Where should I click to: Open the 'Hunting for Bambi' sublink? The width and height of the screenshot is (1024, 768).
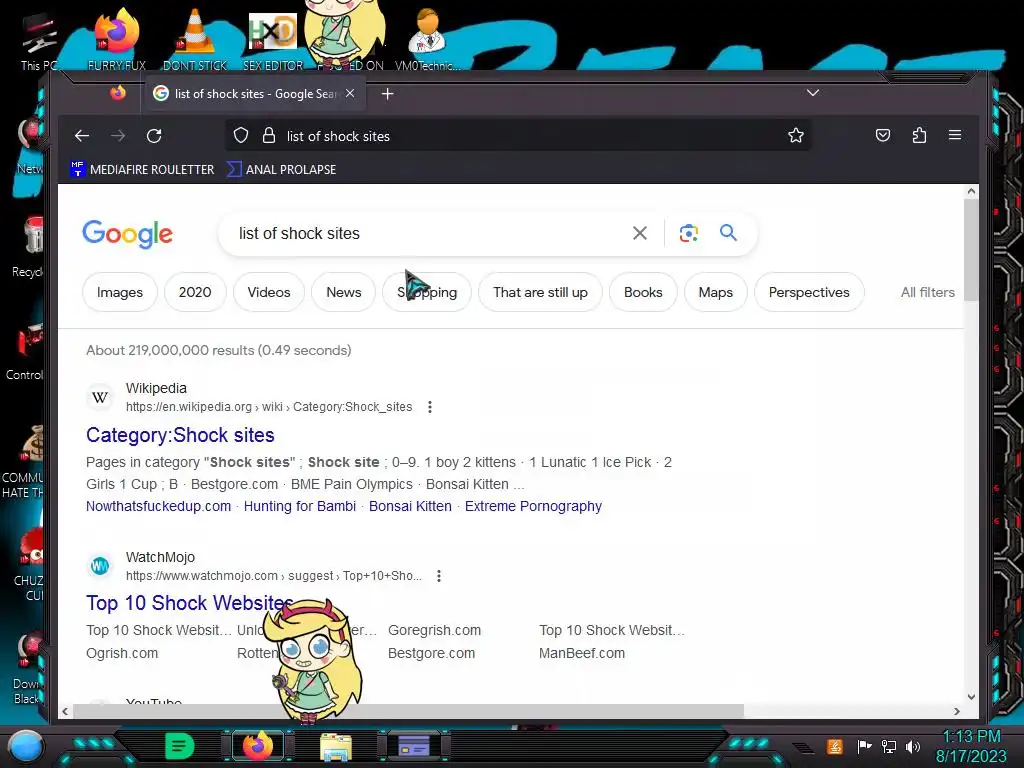tap(300, 506)
